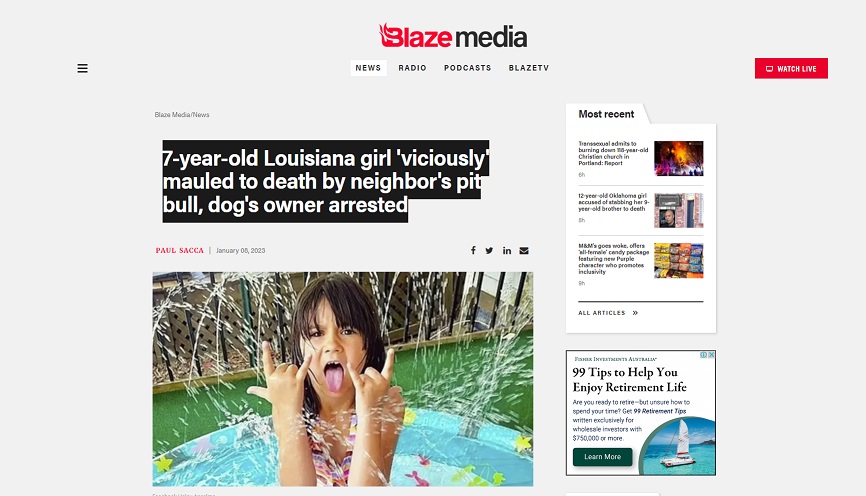This screenshot has height=496, width=866.
Task: Click the Blaze Media/News breadcrumb
Action: (x=182, y=115)
